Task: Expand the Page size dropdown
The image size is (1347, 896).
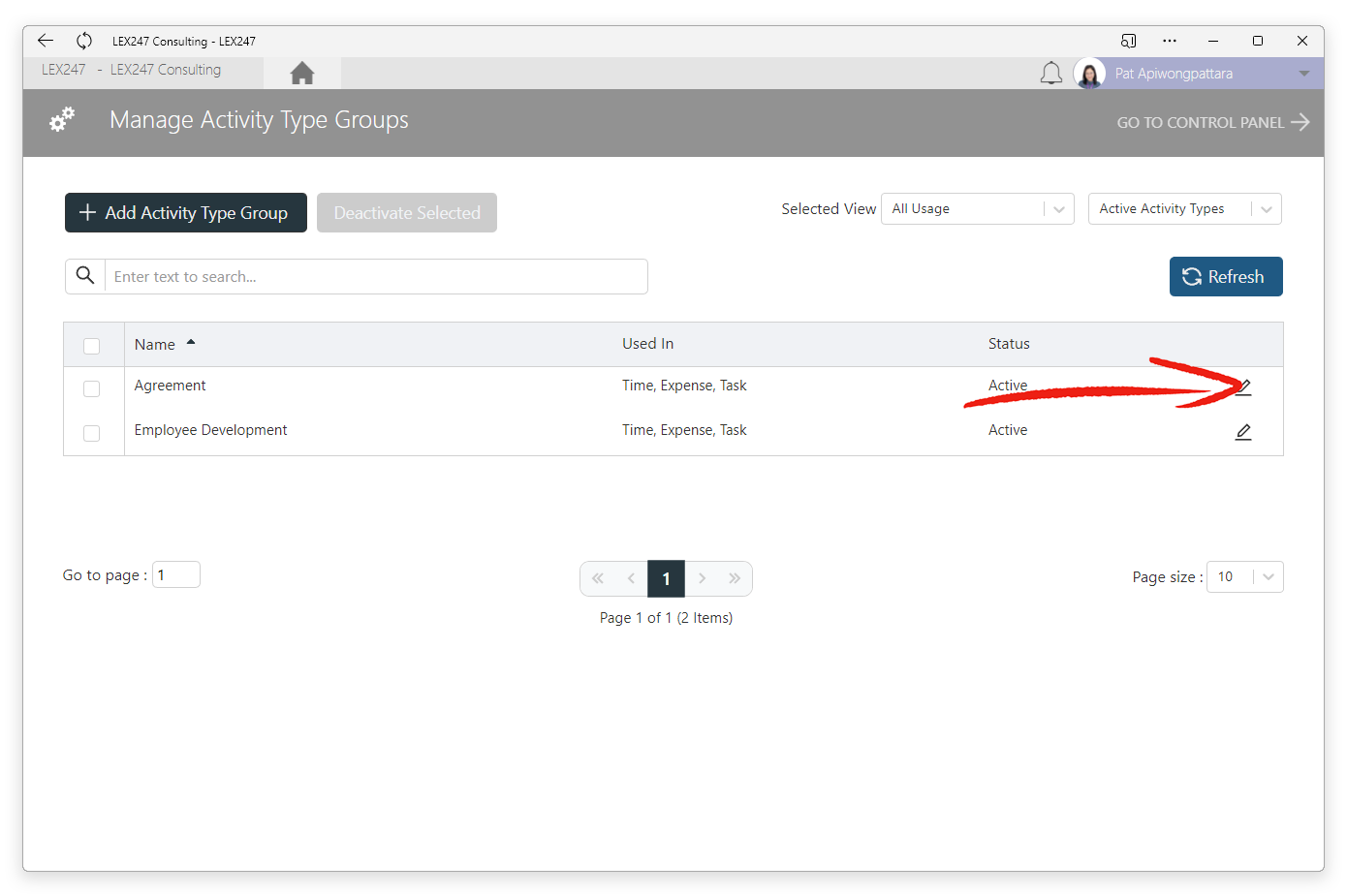Action: click(x=1245, y=577)
